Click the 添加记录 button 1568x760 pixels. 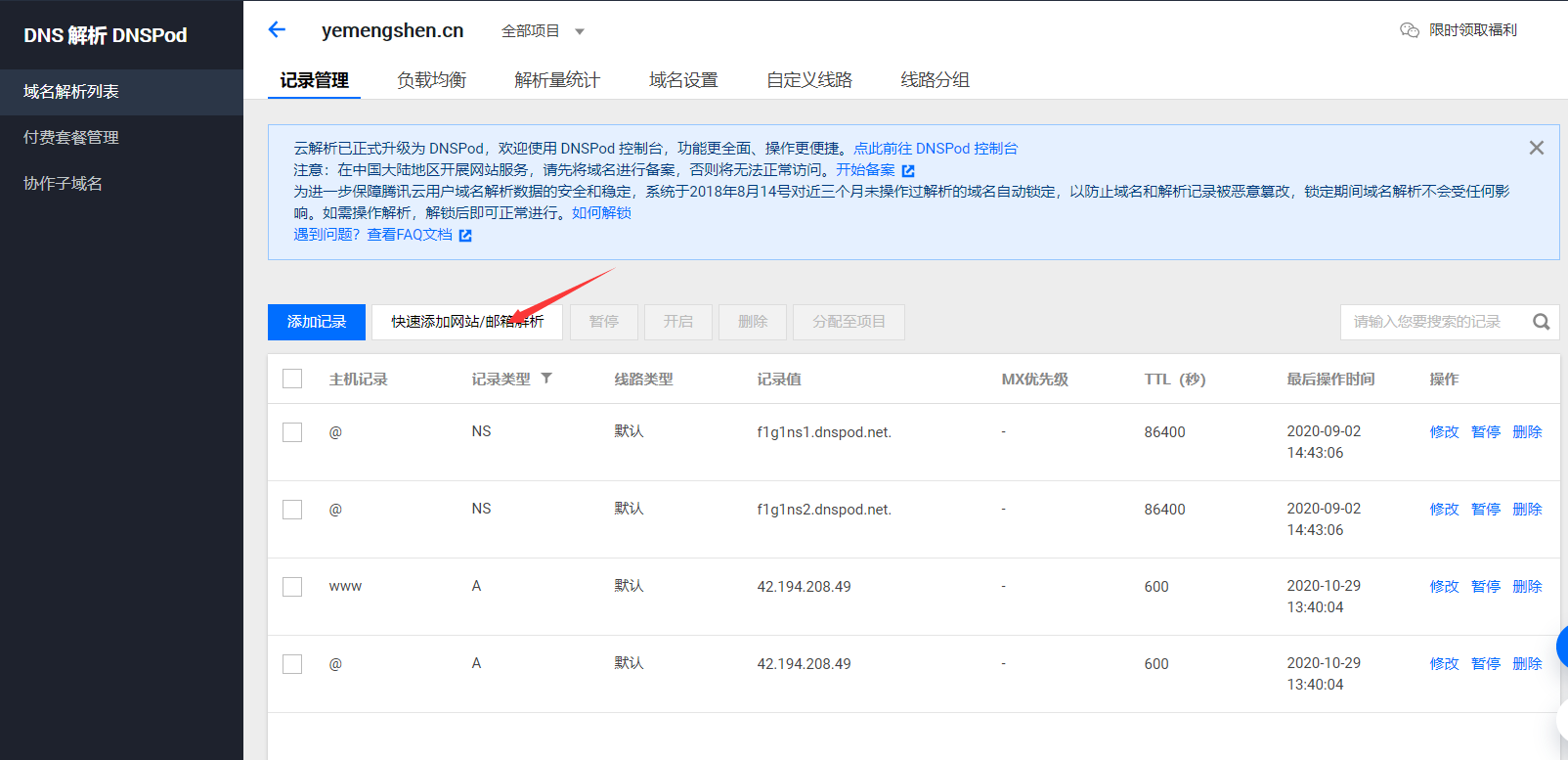pyautogui.click(x=317, y=322)
